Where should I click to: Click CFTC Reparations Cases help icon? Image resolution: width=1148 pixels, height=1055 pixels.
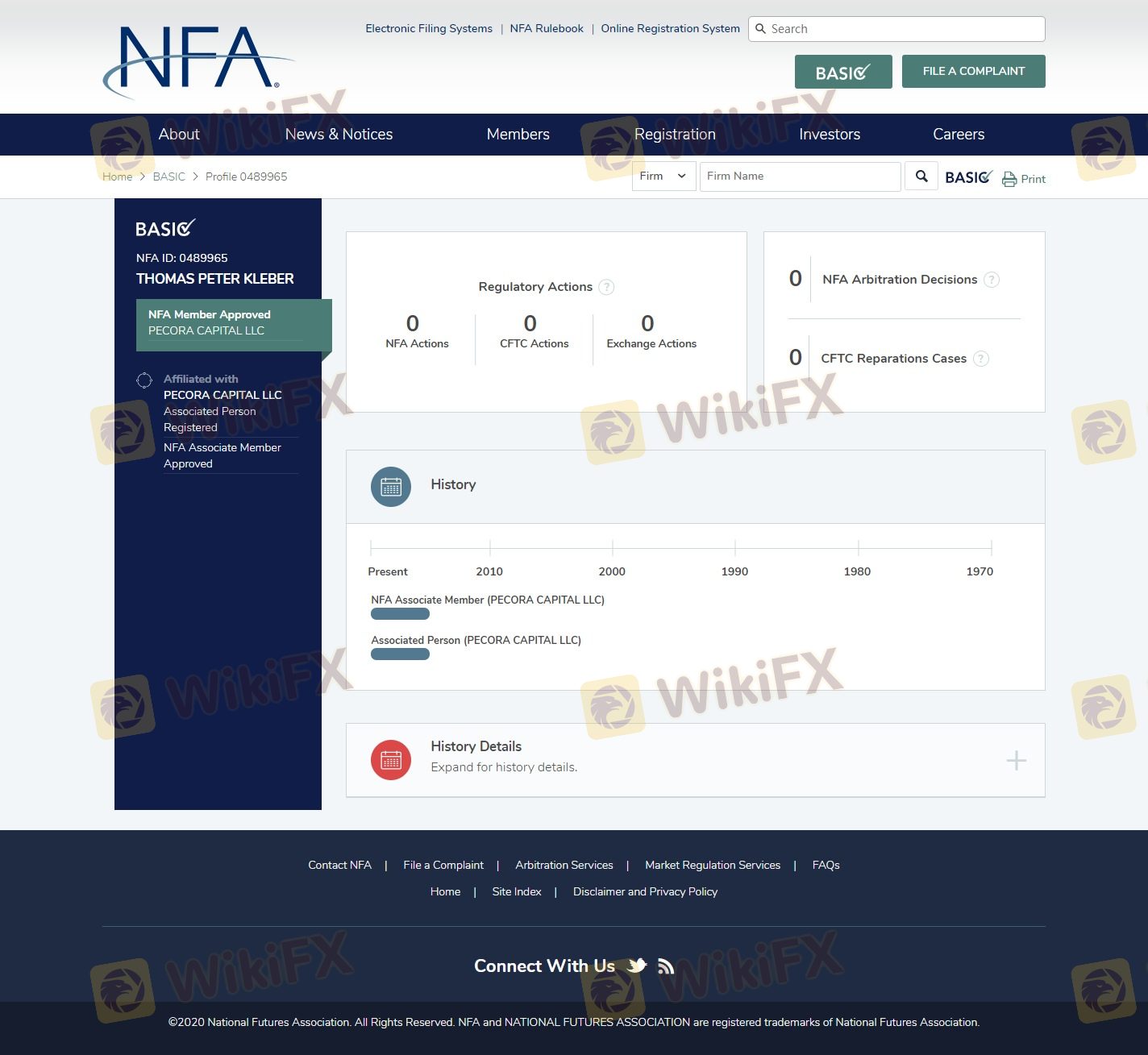(x=980, y=359)
